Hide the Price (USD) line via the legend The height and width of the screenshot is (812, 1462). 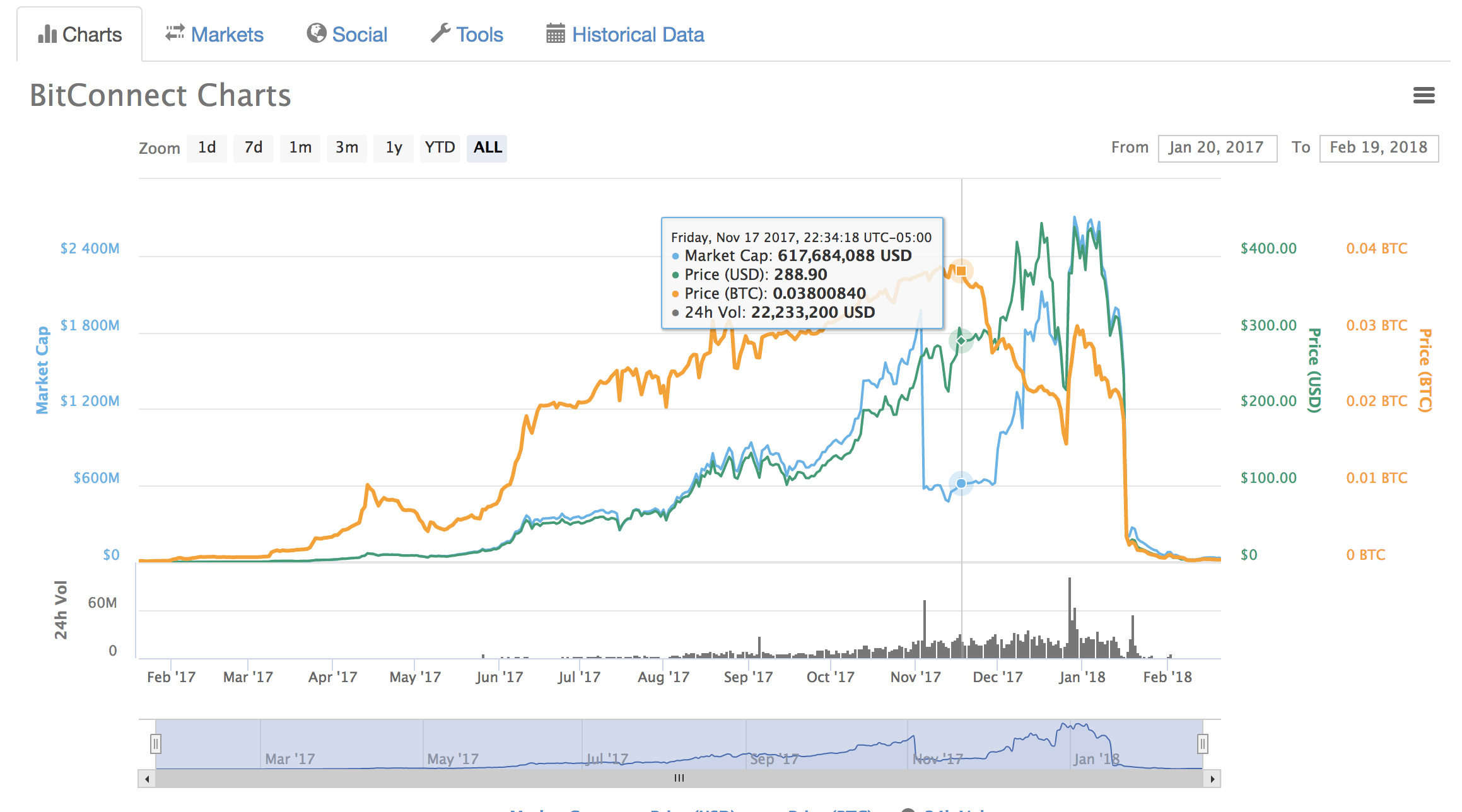point(694,809)
